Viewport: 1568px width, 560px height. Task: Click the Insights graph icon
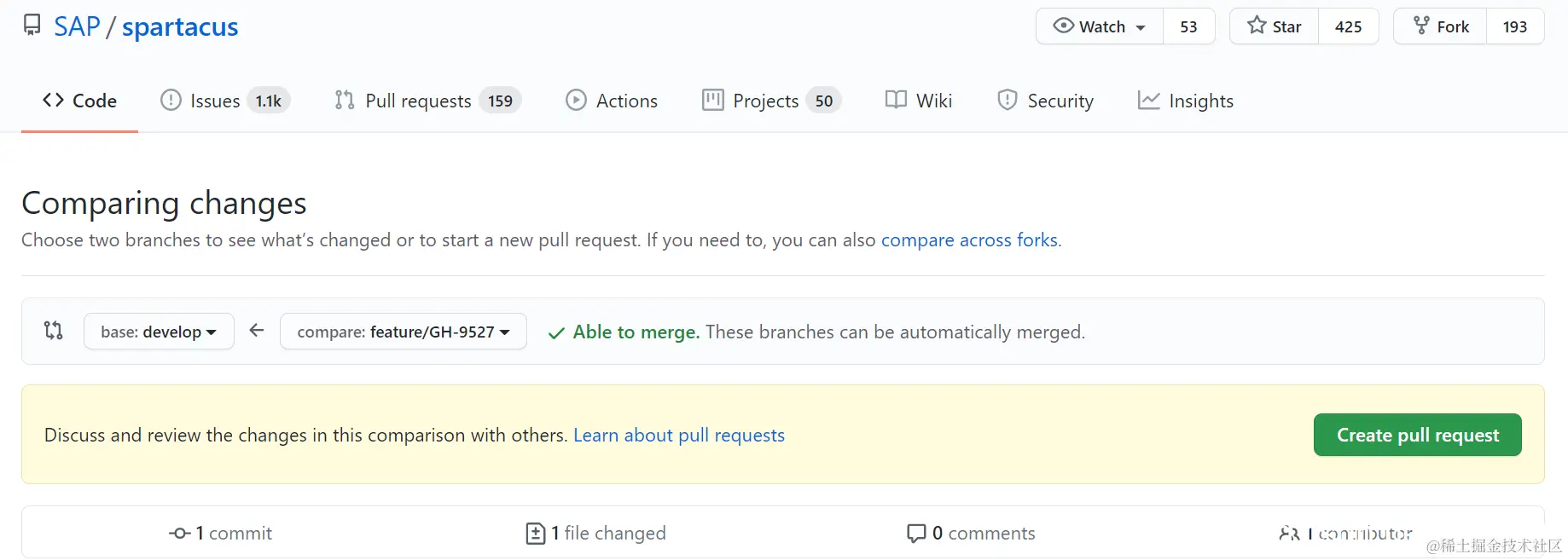pyautogui.click(x=1148, y=101)
